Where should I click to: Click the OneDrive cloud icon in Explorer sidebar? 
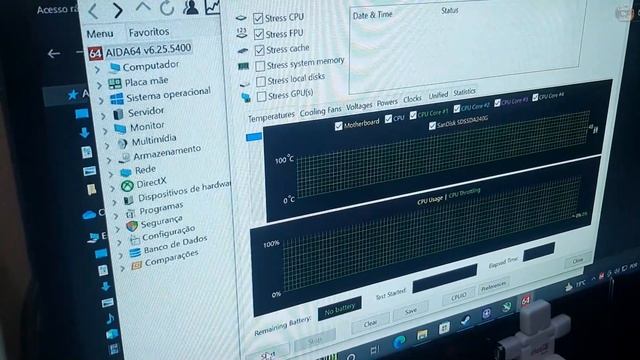tap(89, 215)
